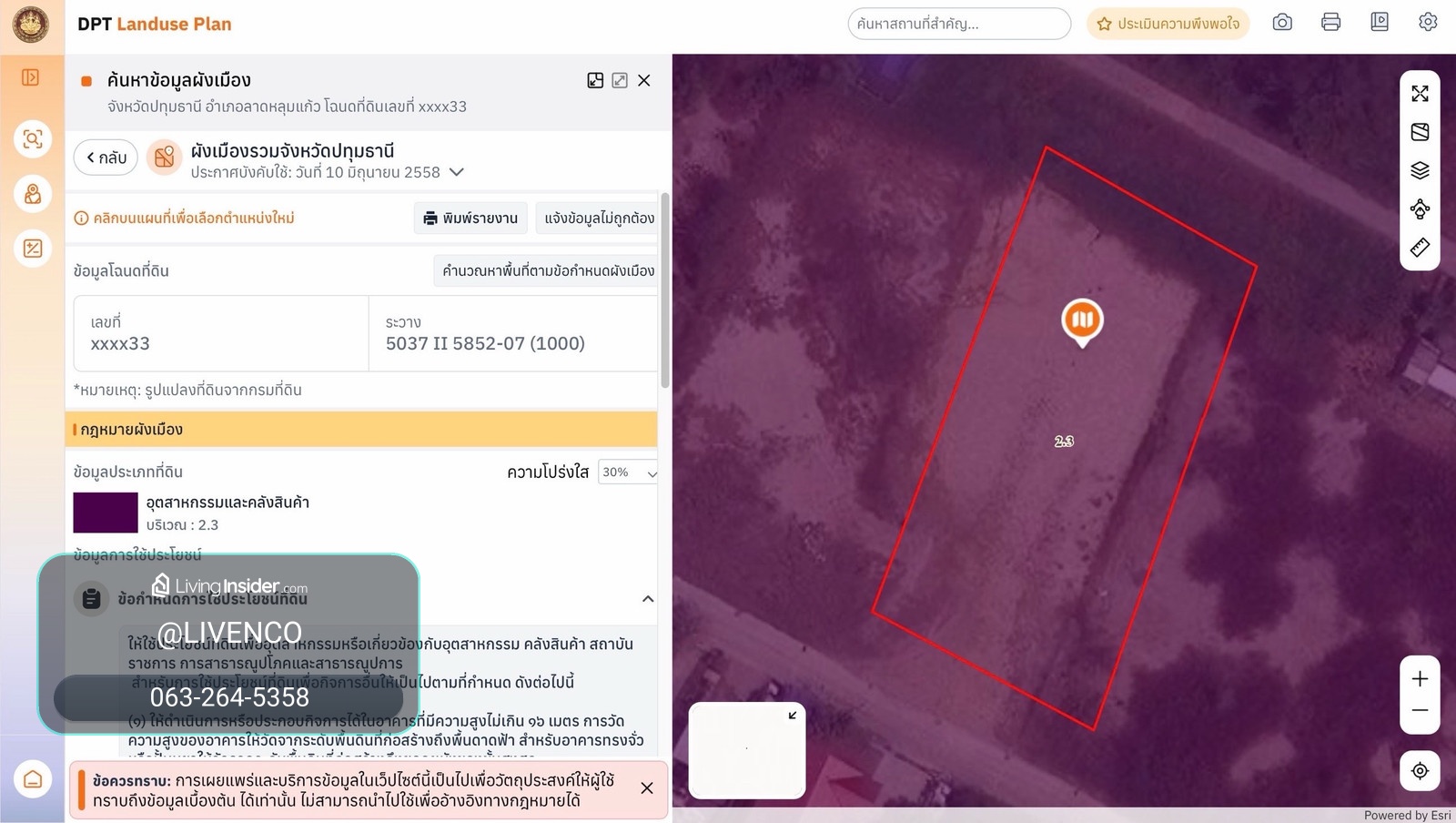
Task: Collapse the land use regulations section
Action: (648, 599)
